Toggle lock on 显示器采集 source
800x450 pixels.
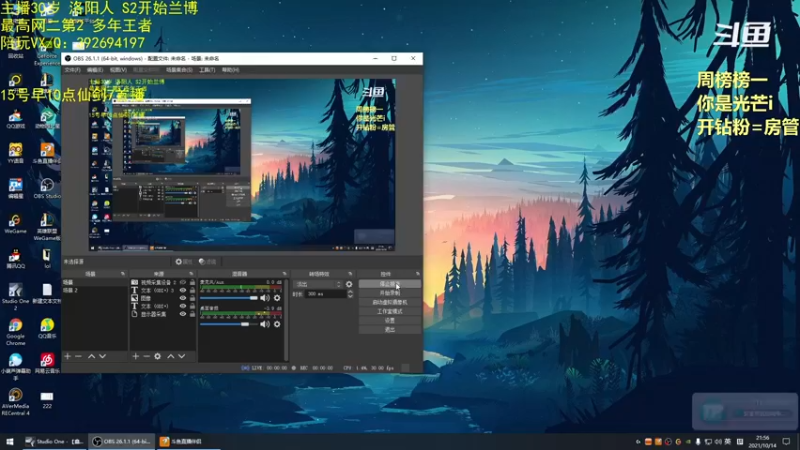pos(192,314)
